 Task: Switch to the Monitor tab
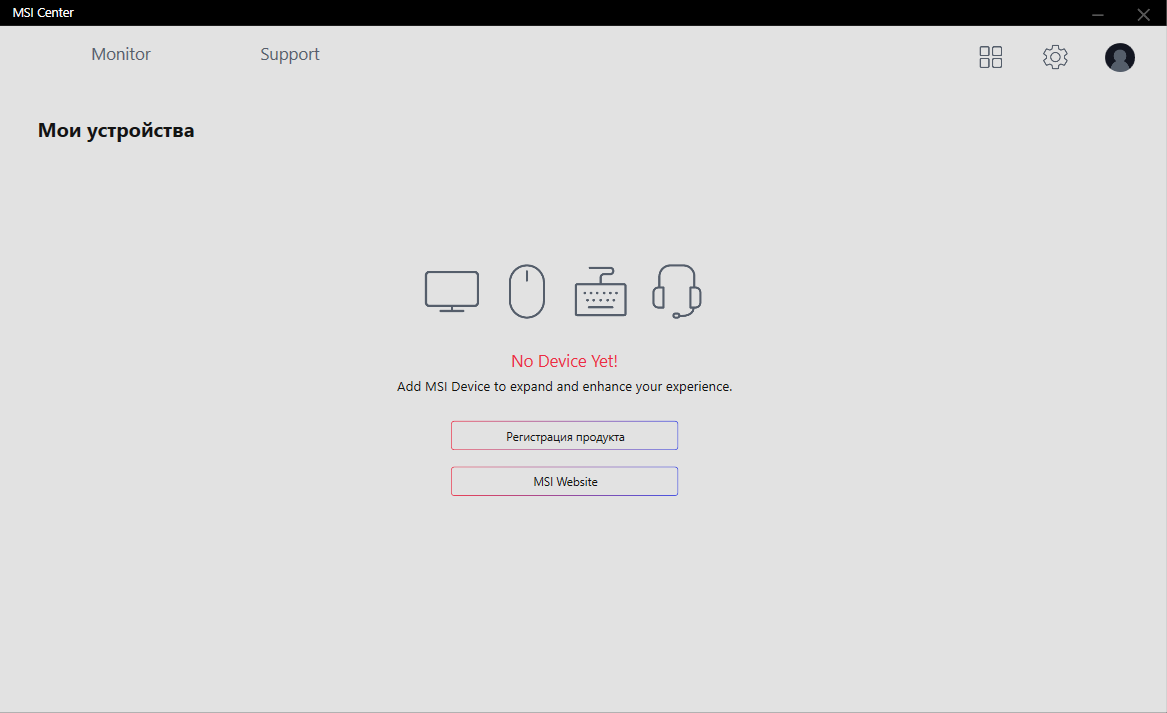point(121,54)
